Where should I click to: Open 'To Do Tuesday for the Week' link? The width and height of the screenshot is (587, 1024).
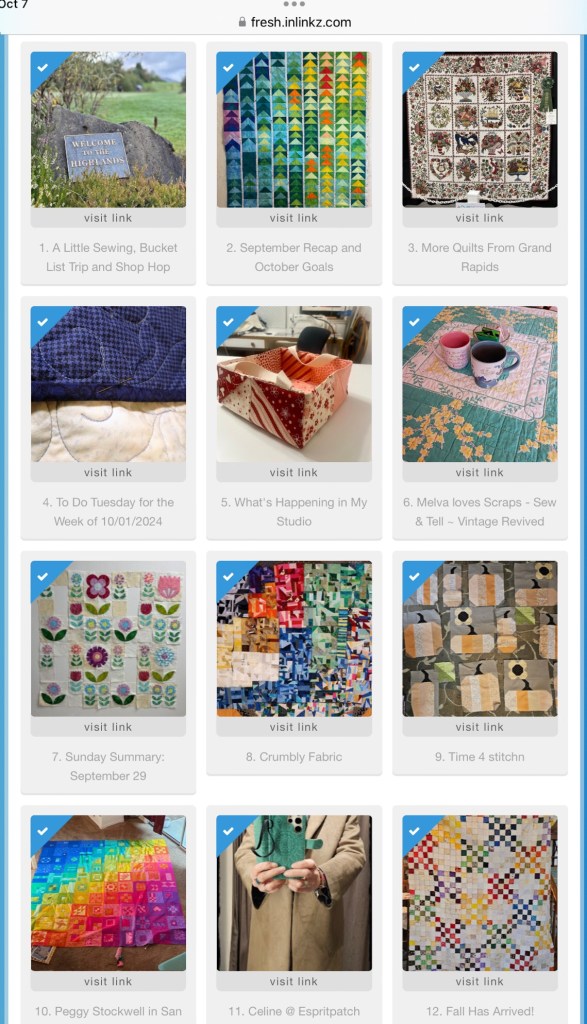tap(108, 512)
